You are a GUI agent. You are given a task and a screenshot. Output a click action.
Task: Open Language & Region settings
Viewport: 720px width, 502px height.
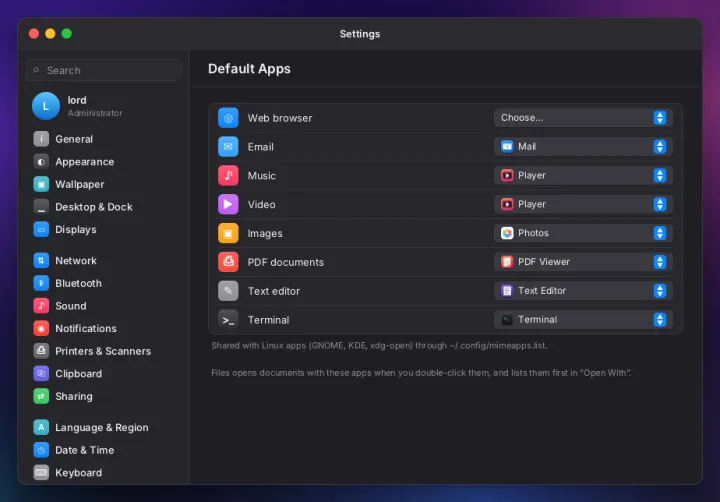coord(105,427)
